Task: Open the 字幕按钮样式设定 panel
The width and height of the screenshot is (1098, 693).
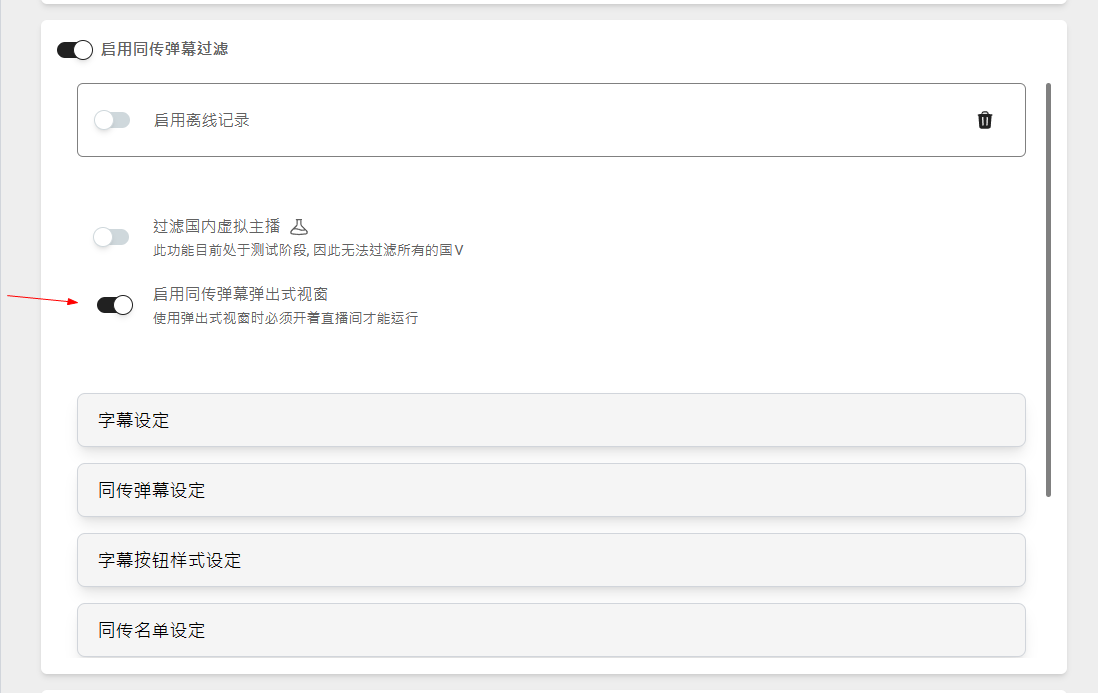Action: (551, 560)
